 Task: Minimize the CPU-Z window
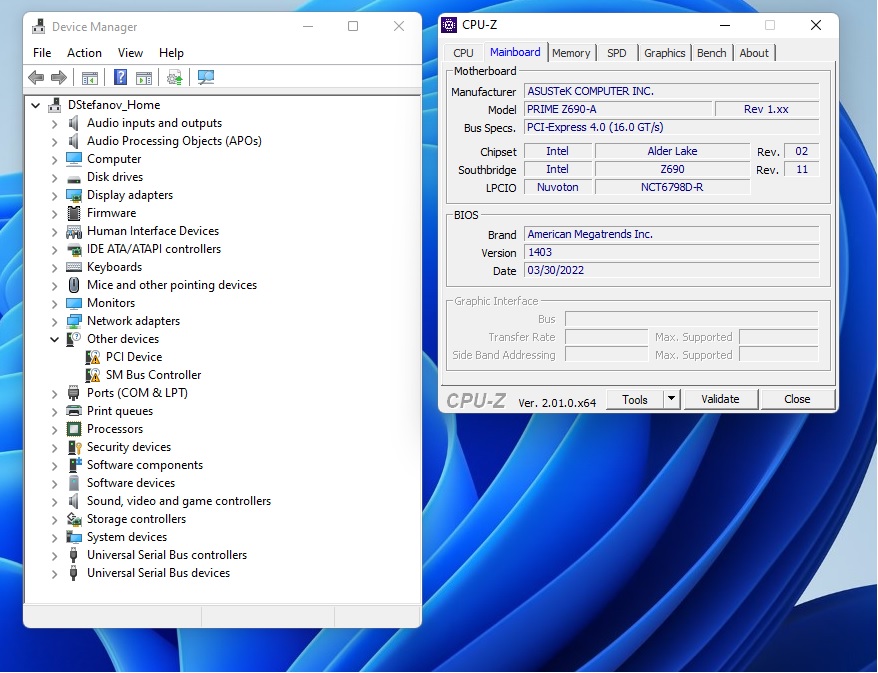tap(725, 25)
